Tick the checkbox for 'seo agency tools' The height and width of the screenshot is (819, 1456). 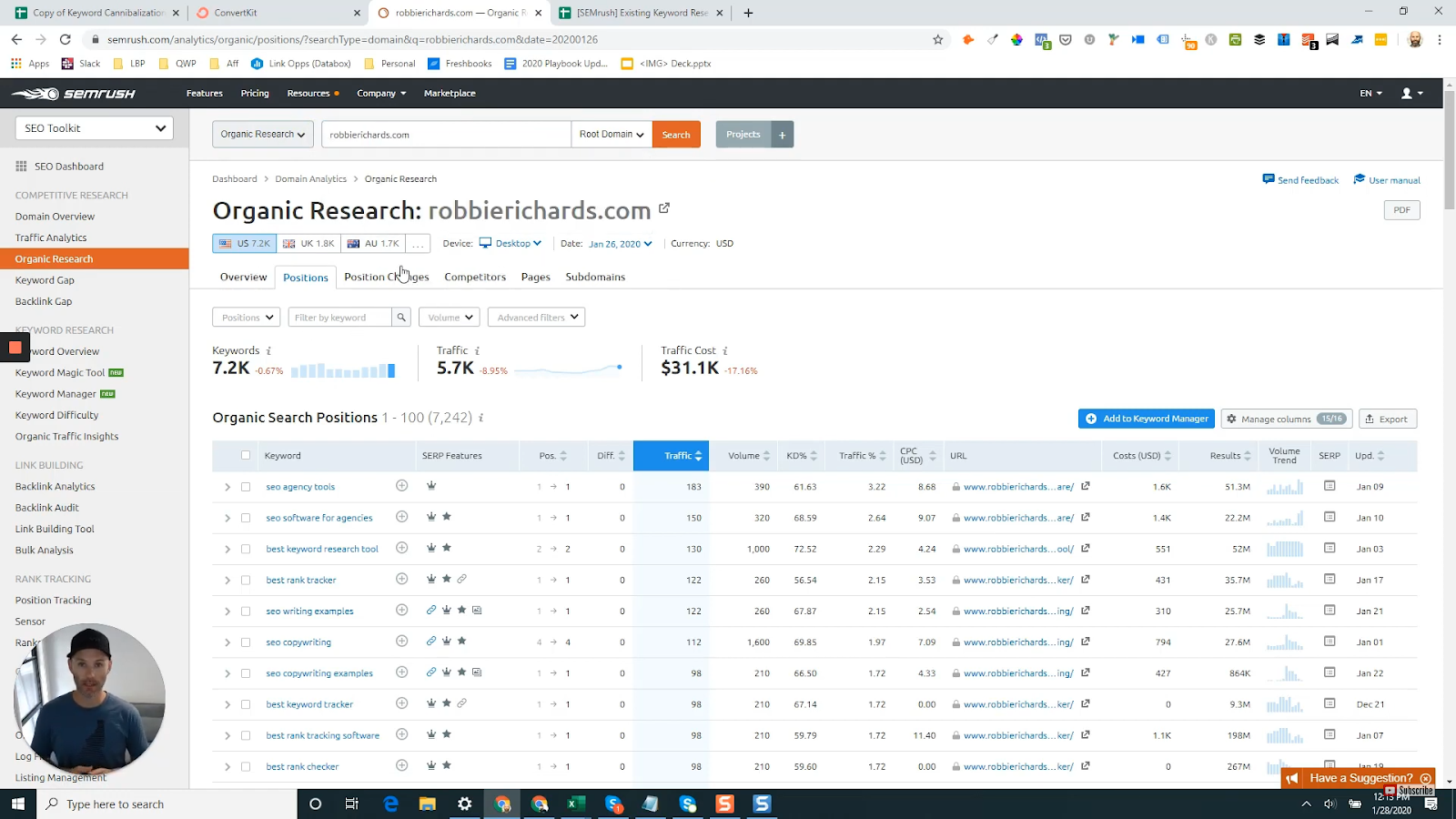pos(246,487)
